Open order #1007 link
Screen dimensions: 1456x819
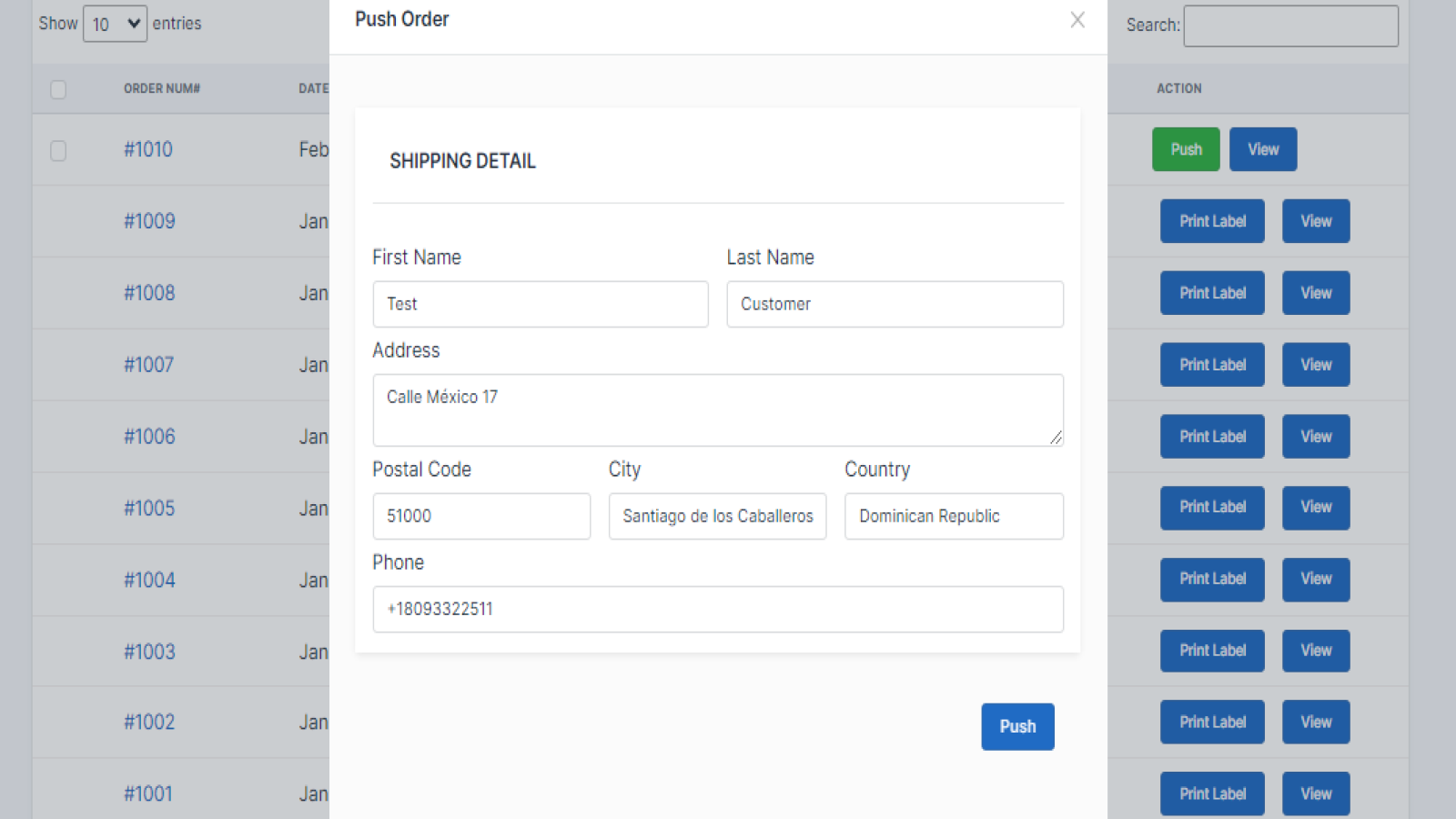(x=149, y=365)
